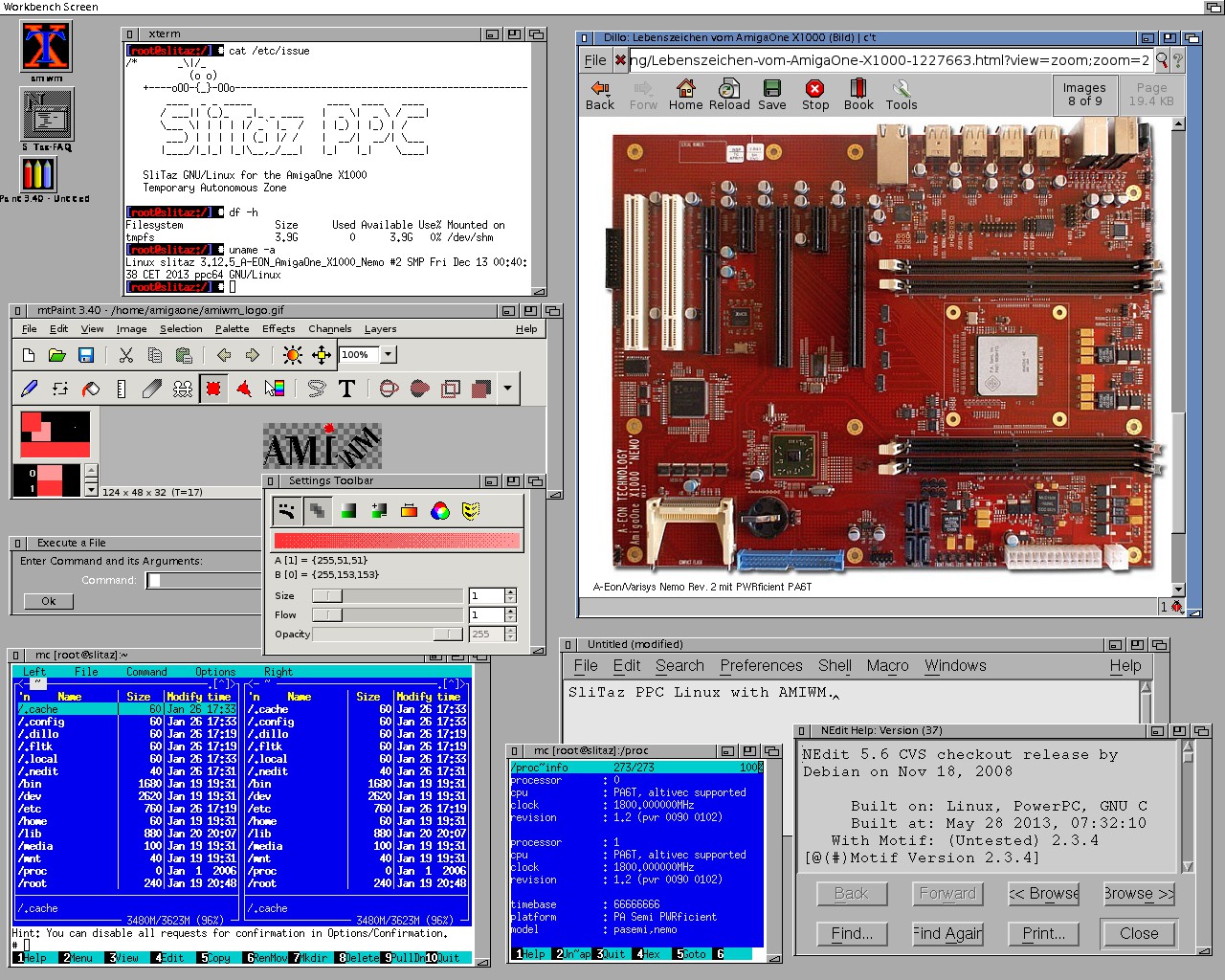The height and width of the screenshot is (980, 1225).
Task: Click the amiwm desktop icon
Action: click(x=46, y=52)
